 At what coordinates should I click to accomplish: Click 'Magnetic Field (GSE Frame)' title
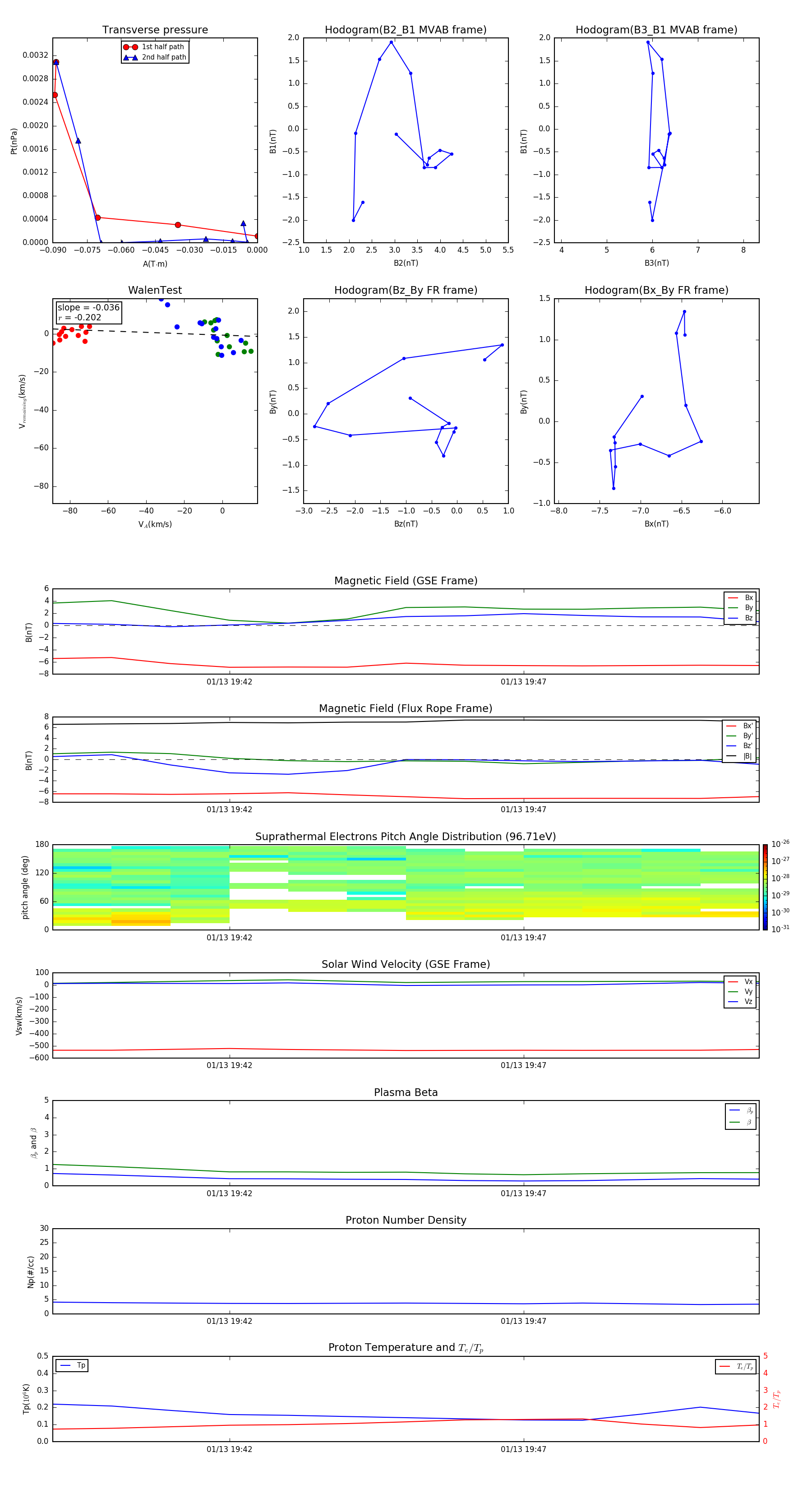[406, 581]
